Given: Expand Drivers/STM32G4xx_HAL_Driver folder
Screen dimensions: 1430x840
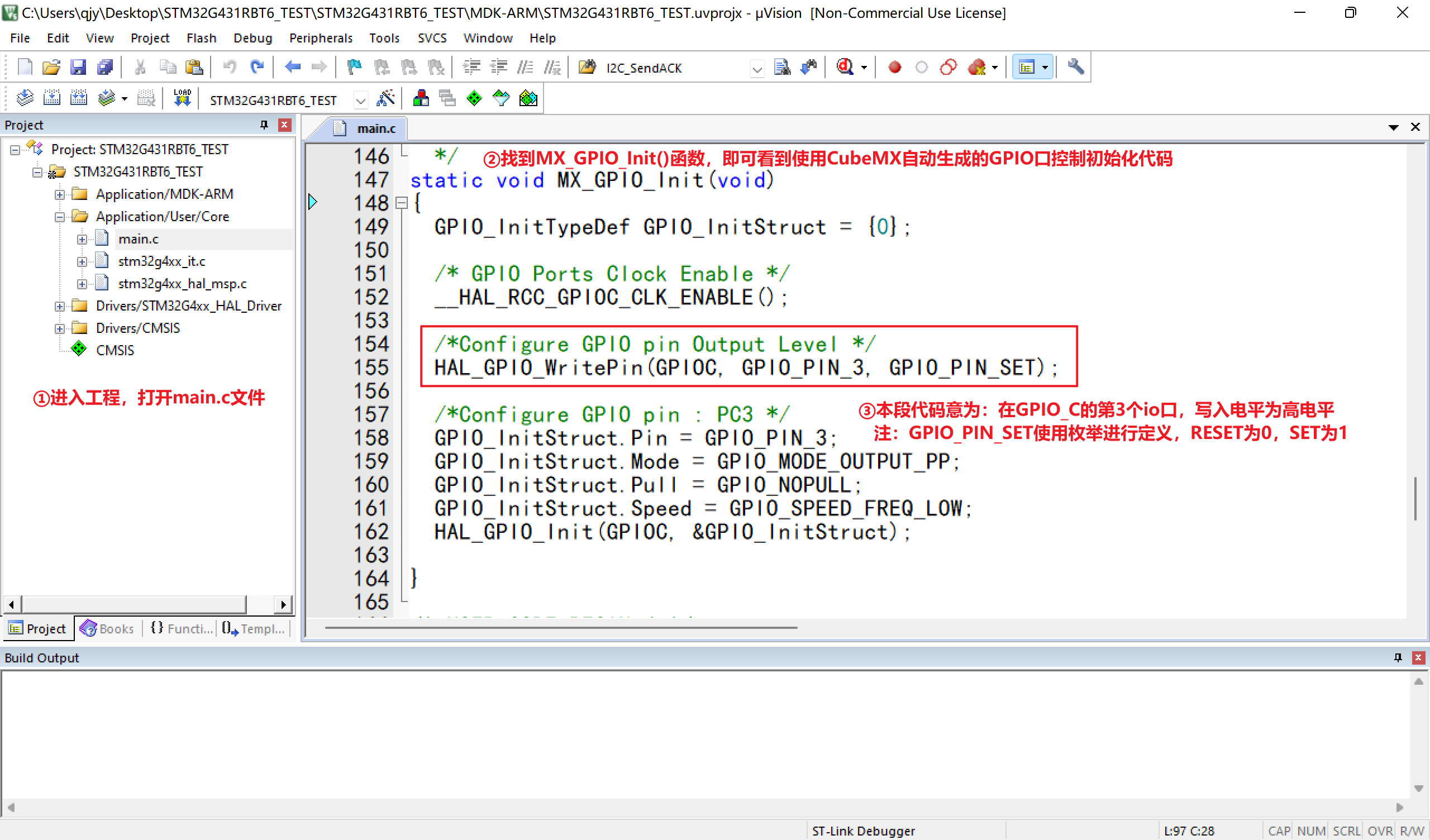Looking at the screenshot, I should tap(60, 307).
